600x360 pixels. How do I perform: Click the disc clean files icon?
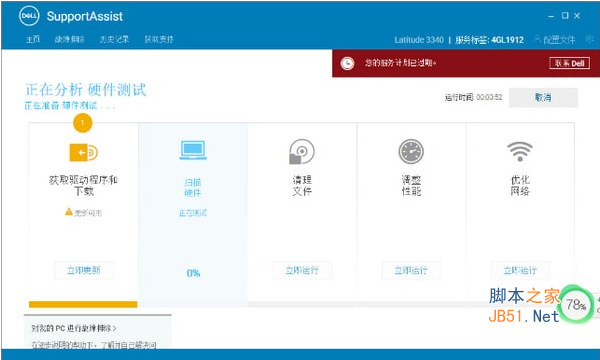pos(302,151)
